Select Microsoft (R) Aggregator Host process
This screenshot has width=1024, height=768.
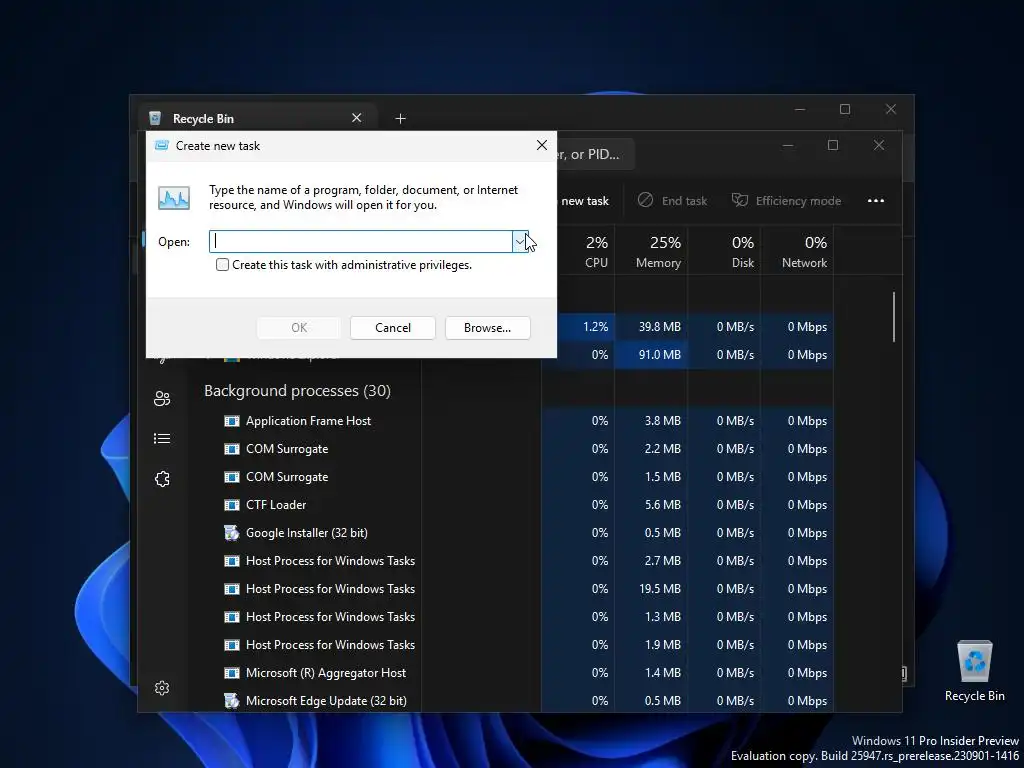pyautogui.click(x=326, y=673)
